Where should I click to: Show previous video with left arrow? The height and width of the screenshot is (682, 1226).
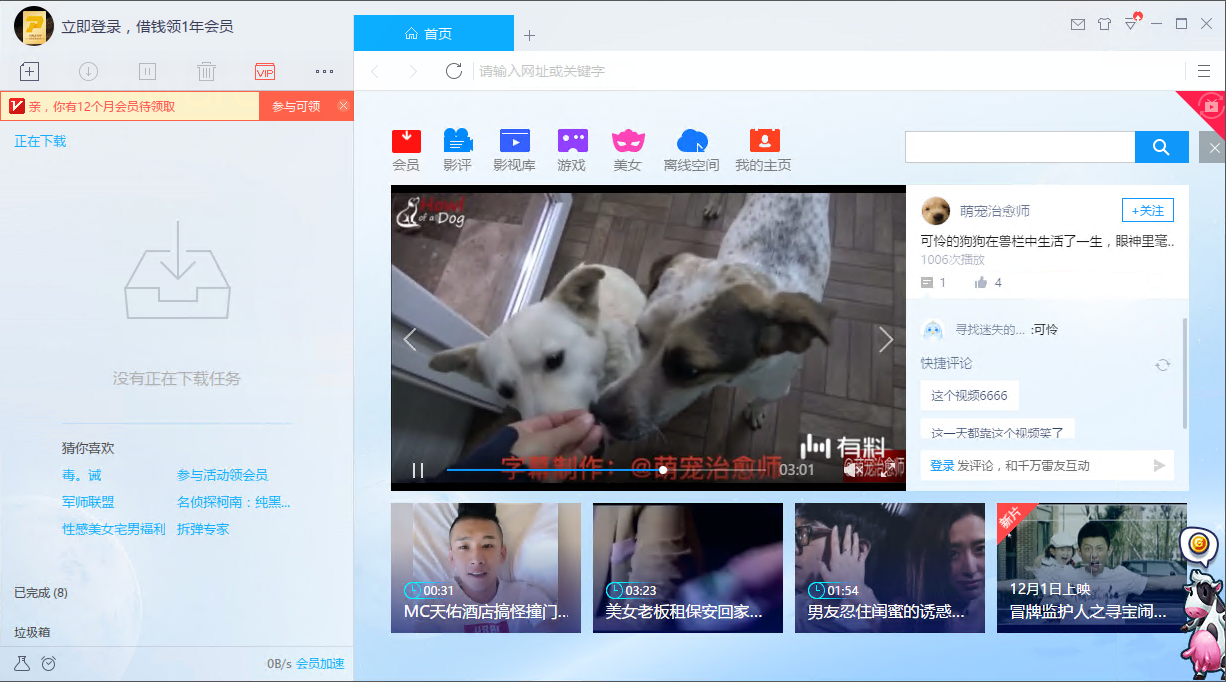410,340
